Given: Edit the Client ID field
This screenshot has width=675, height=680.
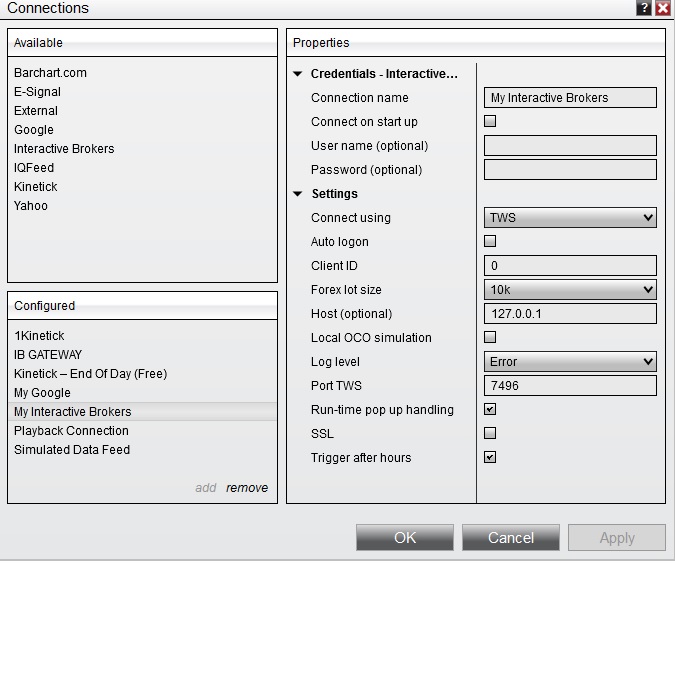Looking at the screenshot, I should 570,265.
